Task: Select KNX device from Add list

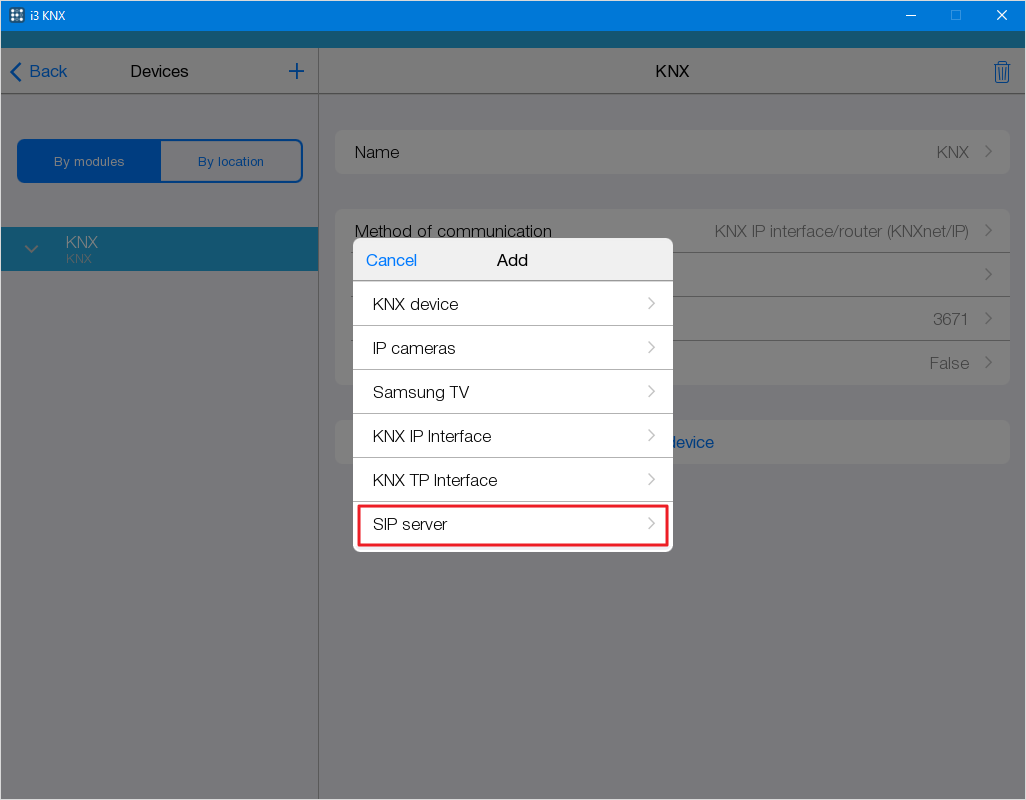Action: [512, 304]
